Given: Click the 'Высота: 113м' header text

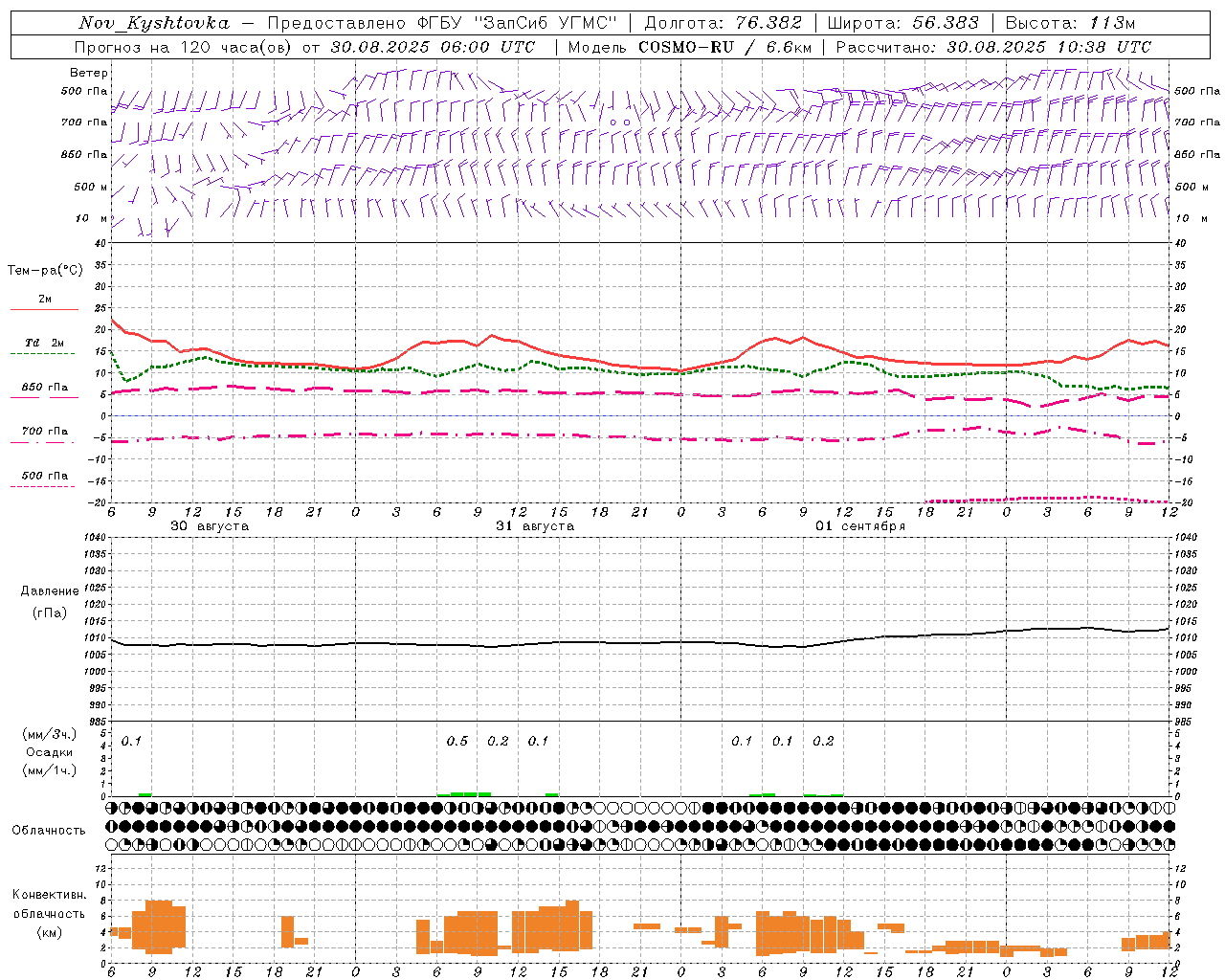Looking at the screenshot, I should tap(1070, 23).
